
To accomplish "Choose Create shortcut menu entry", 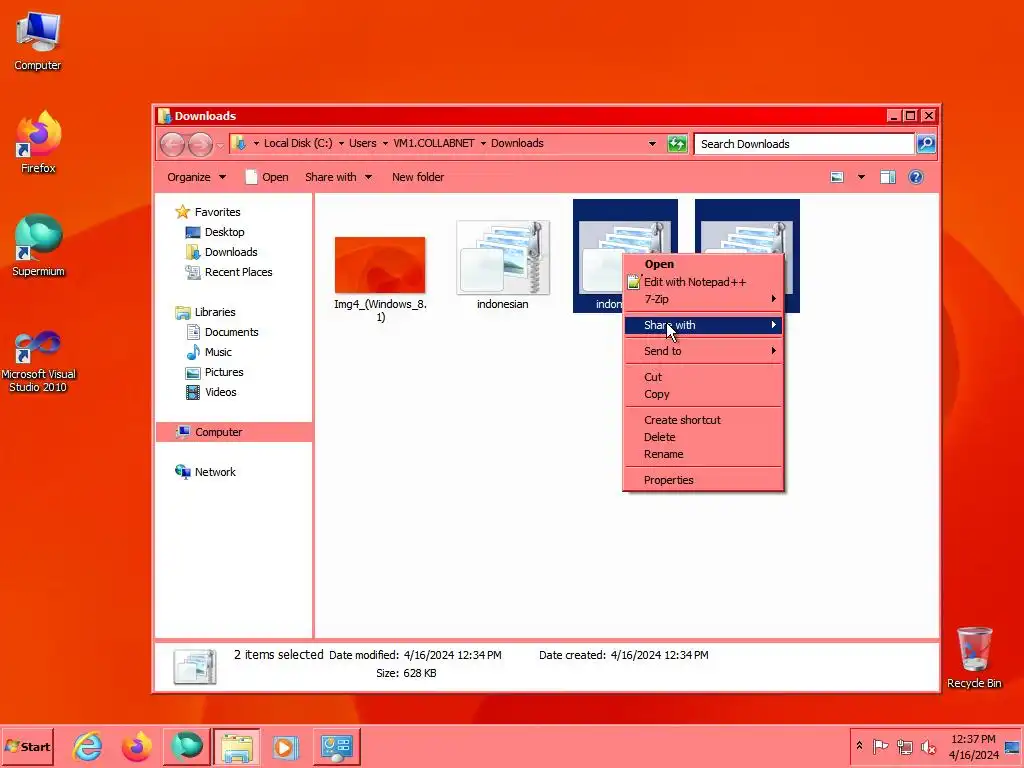I will coord(703,420).
